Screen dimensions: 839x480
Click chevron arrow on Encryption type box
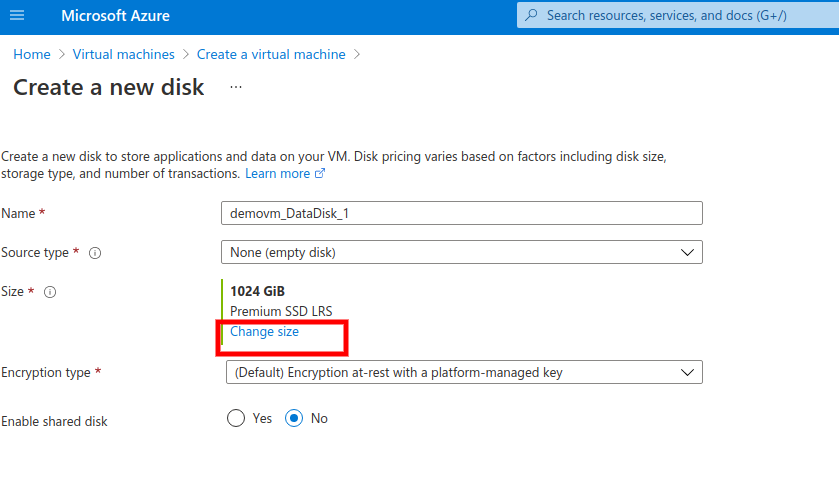pyautogui.click(x=687, y=372)
